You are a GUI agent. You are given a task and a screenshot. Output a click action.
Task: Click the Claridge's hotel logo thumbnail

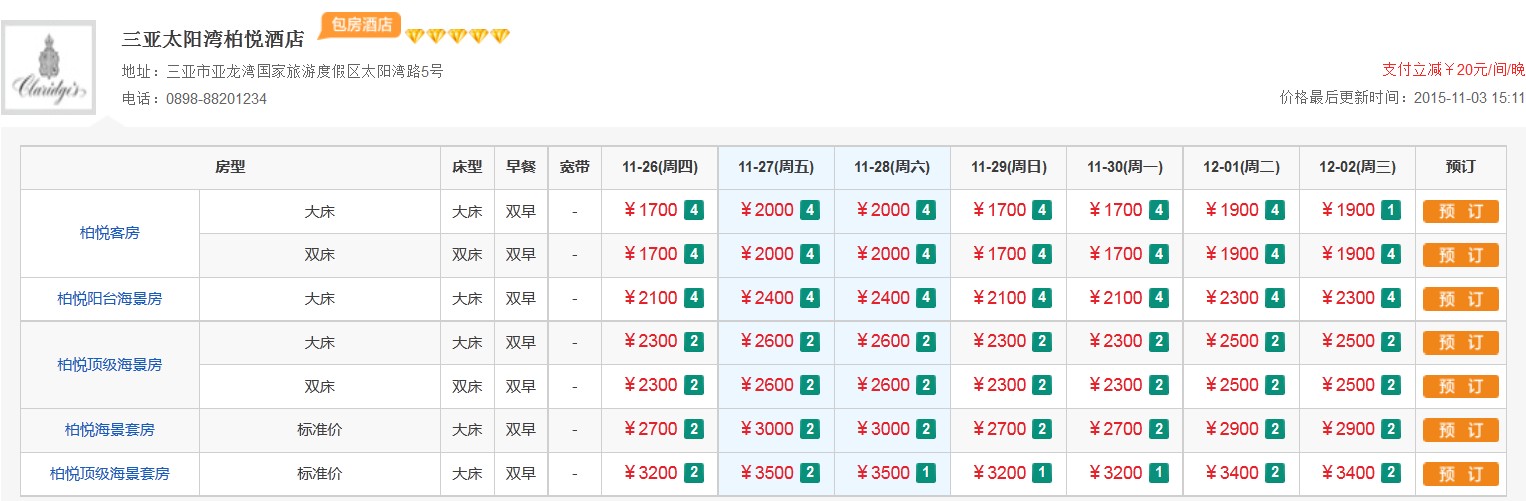pos(48,68)
